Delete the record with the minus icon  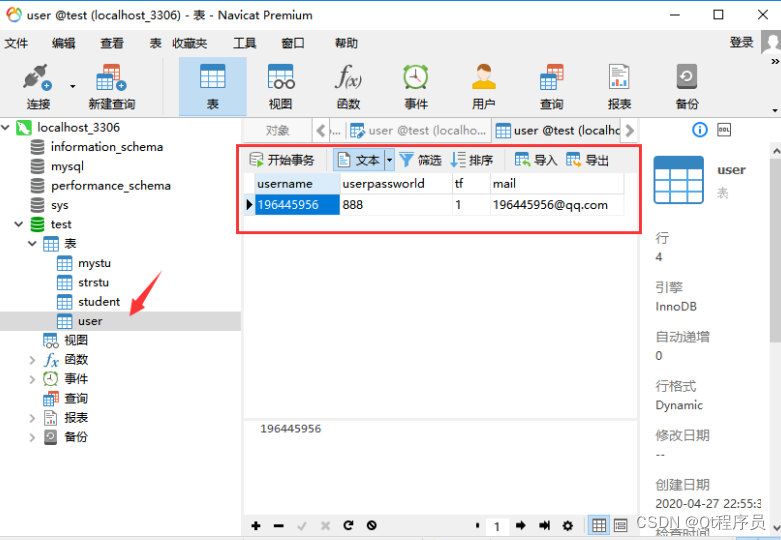(x=279, y=526)
